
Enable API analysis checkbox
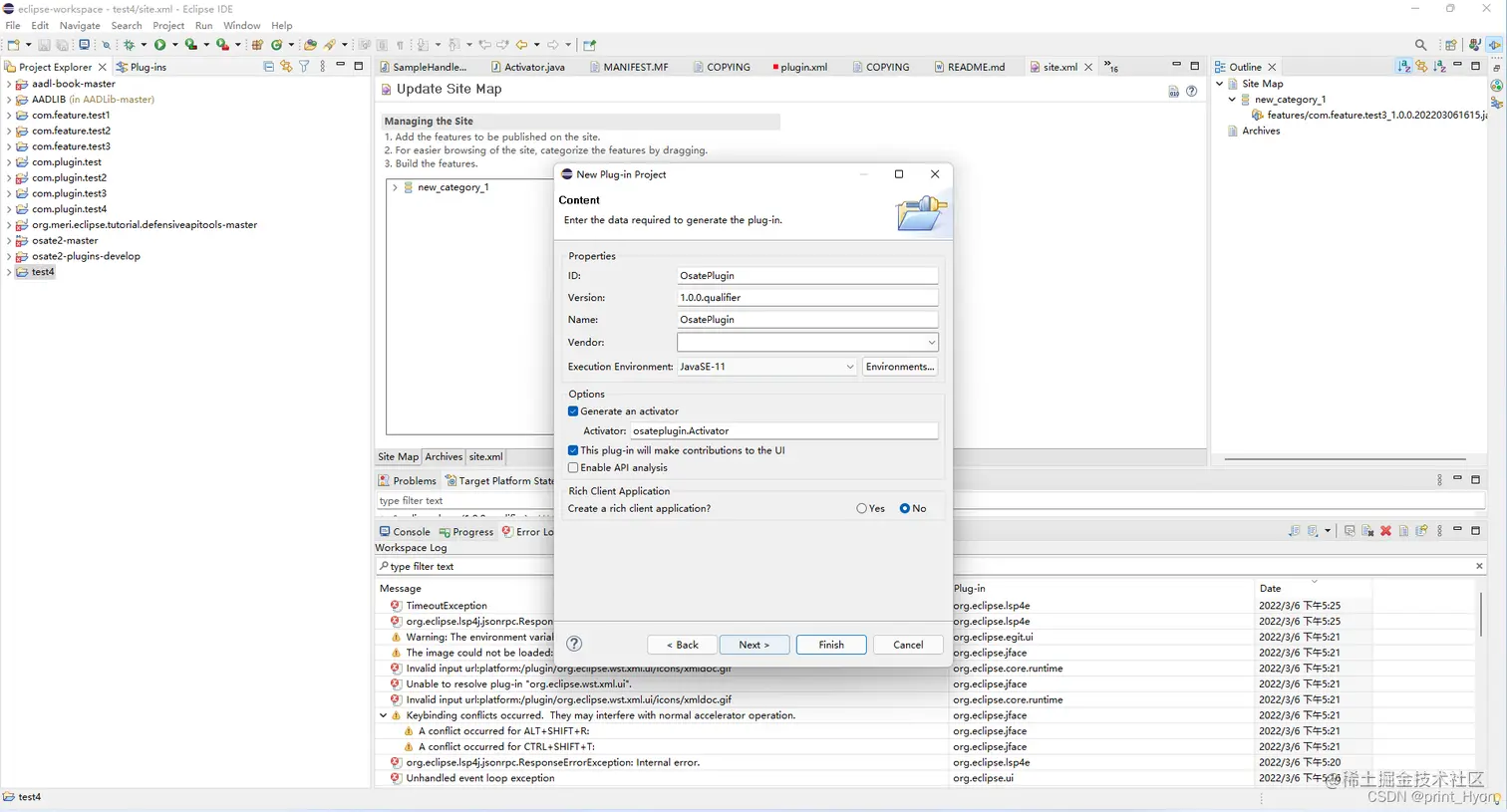pos(573,467)
